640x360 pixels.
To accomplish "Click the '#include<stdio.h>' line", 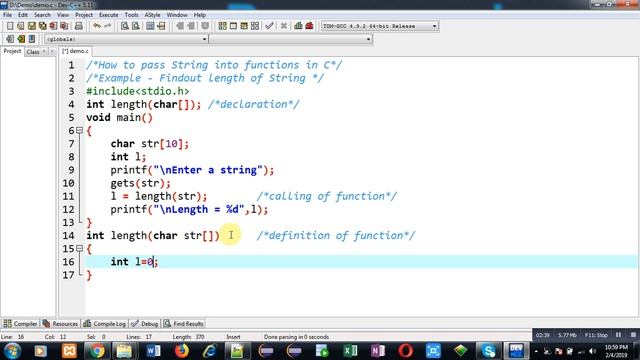I will pos(138,91).
